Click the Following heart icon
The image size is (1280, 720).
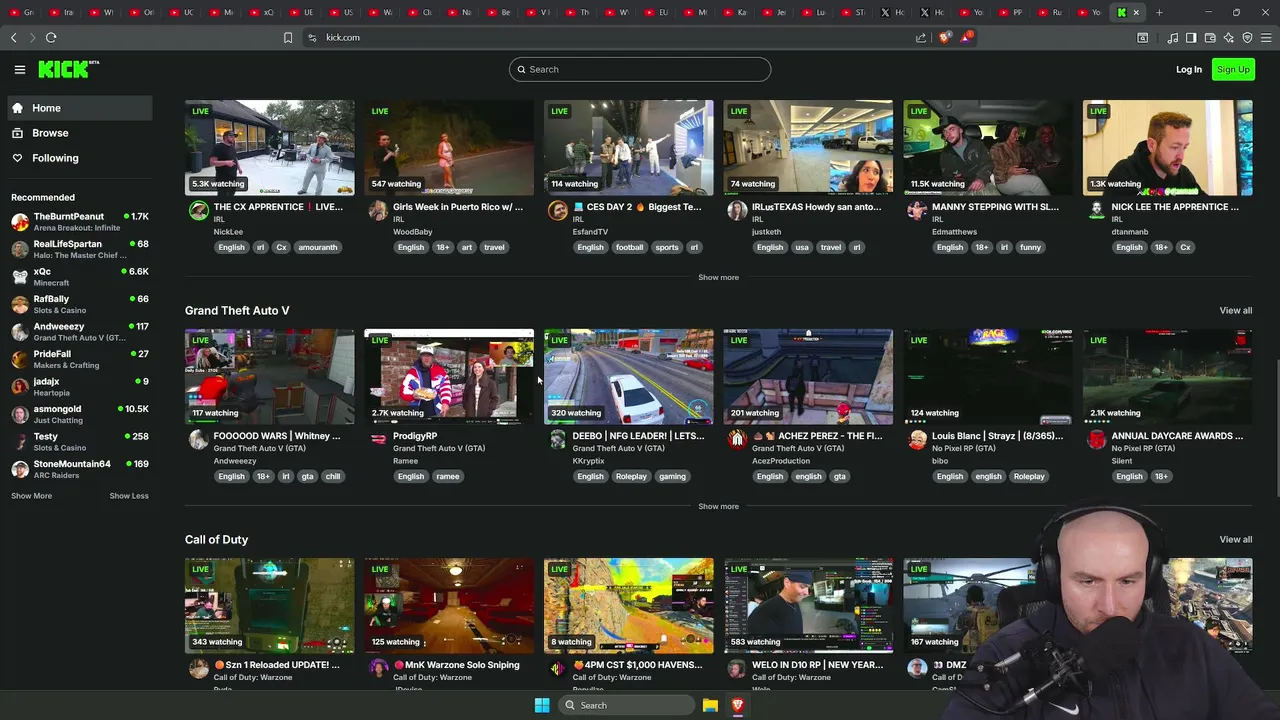[x=17, y=158]
